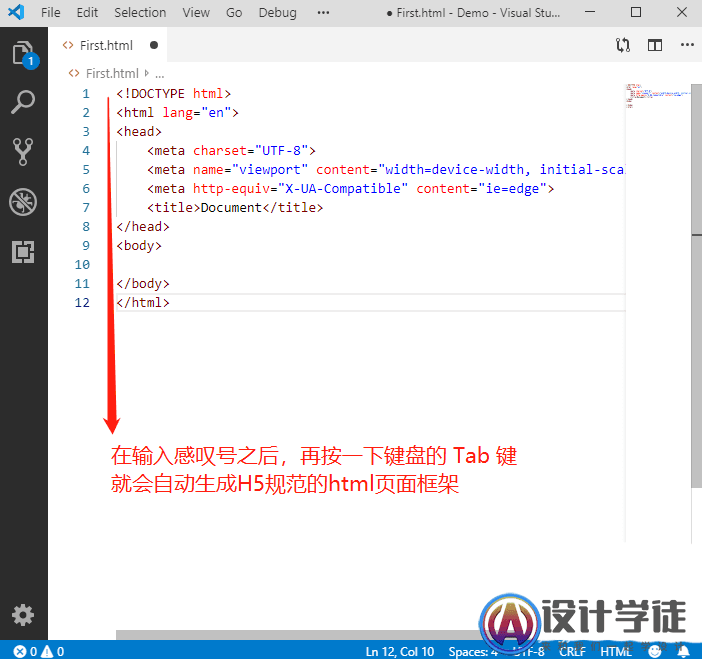Expand the First.html breadcrumb path

tap(111, 73)
